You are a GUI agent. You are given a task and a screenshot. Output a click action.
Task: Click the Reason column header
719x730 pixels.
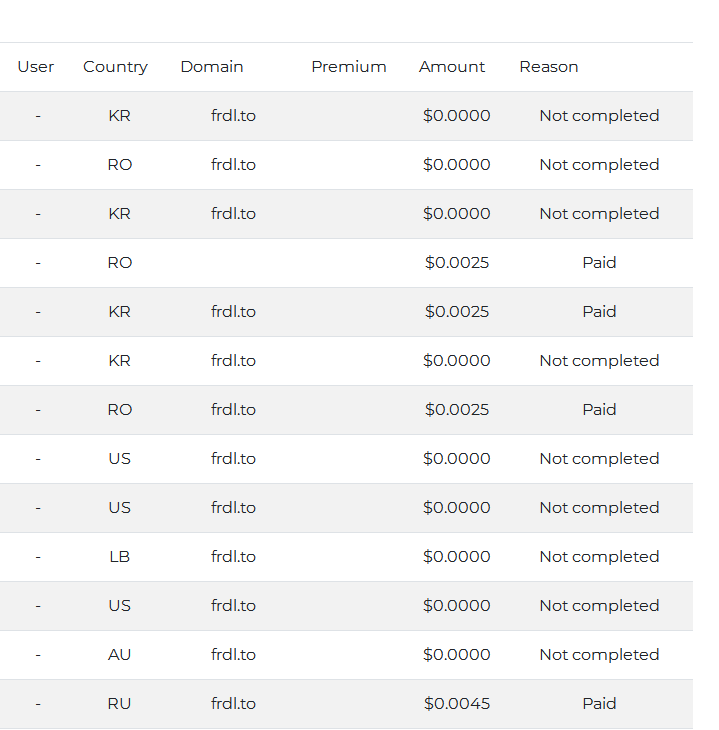tap(548, 67)
